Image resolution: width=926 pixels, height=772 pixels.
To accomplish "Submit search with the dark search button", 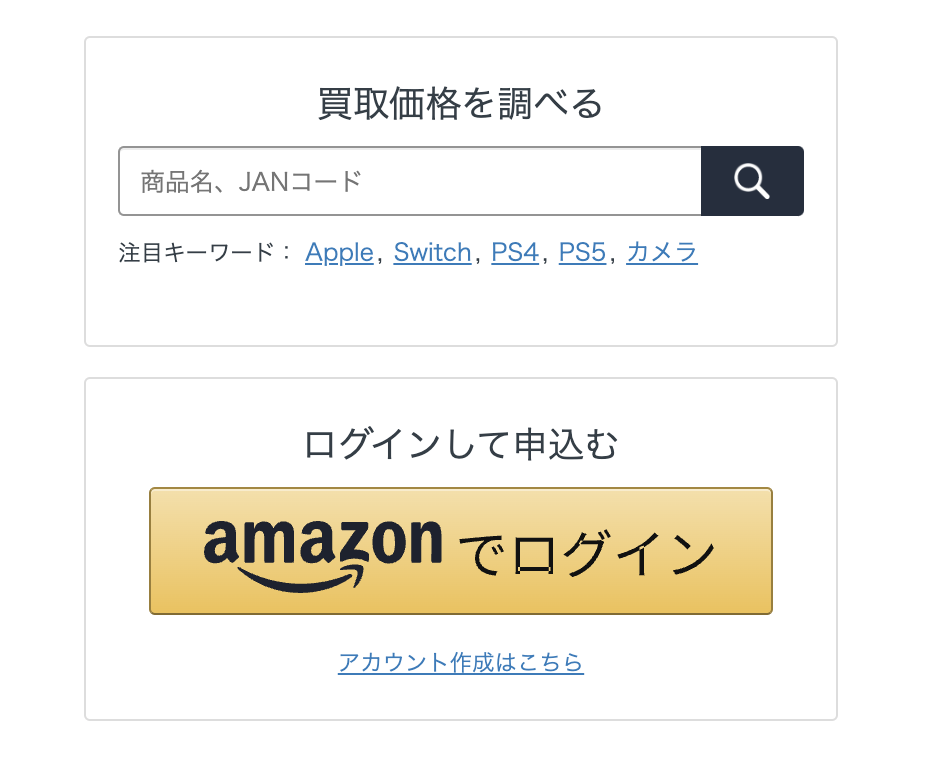I will [752, 181].
